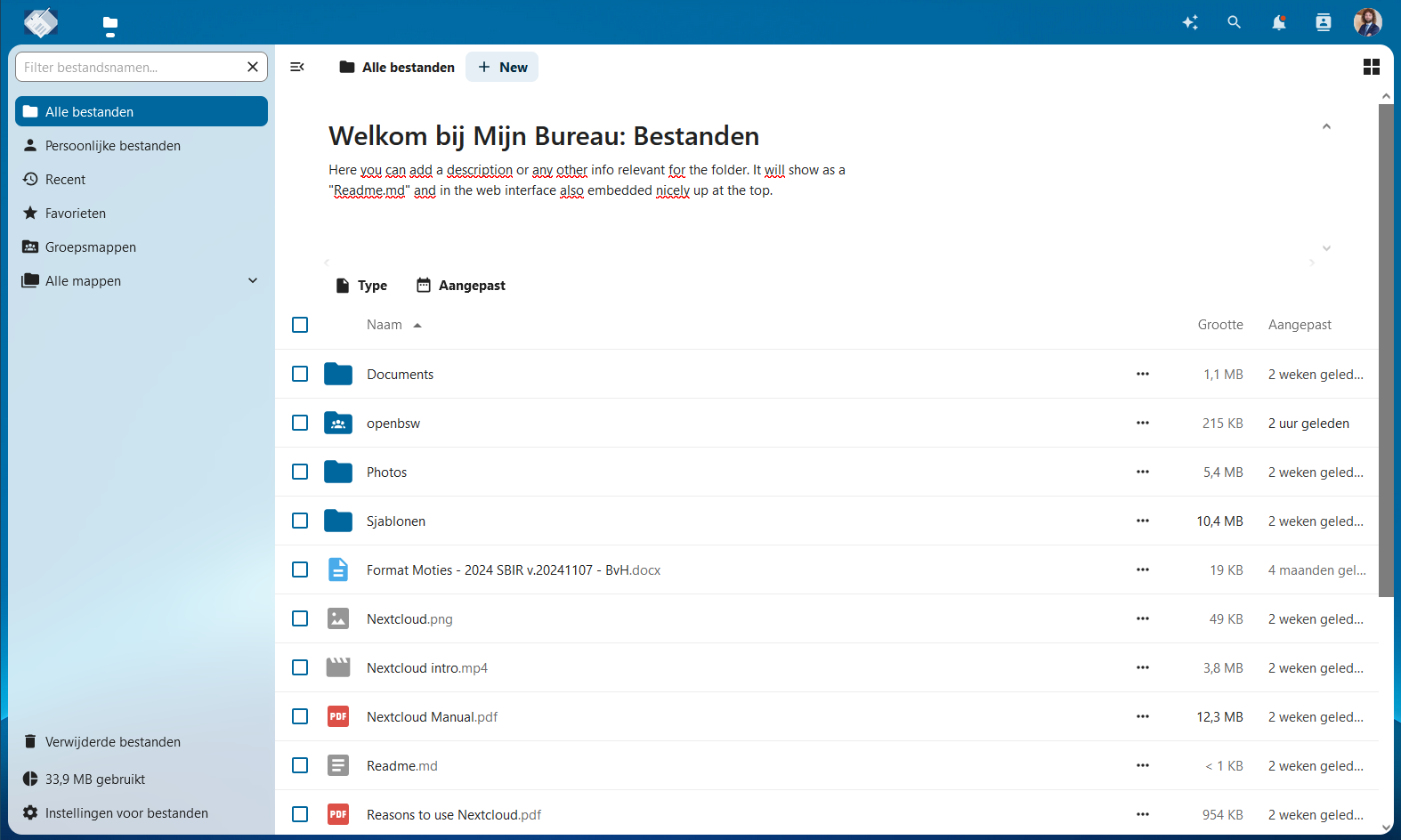The image size is (1401, 840).
Task: Open Verwijderde bestanden trash view
Action: coord(142,741)
